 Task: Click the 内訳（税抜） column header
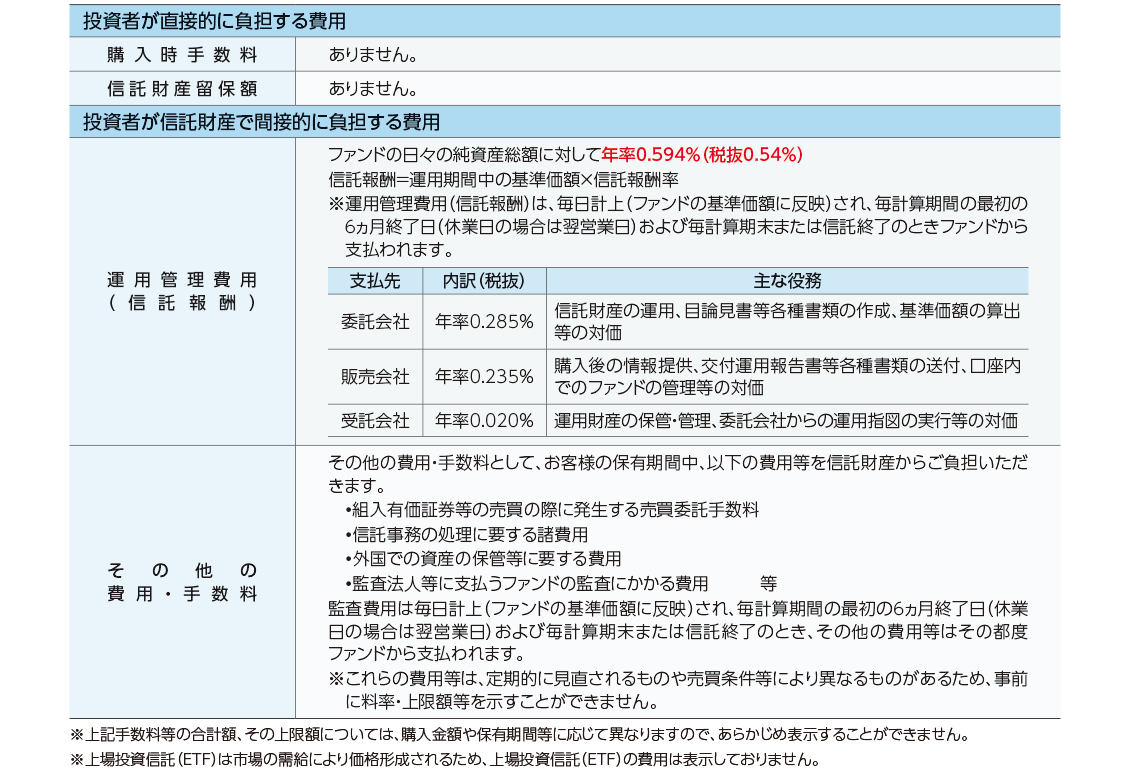click(484, 281)
